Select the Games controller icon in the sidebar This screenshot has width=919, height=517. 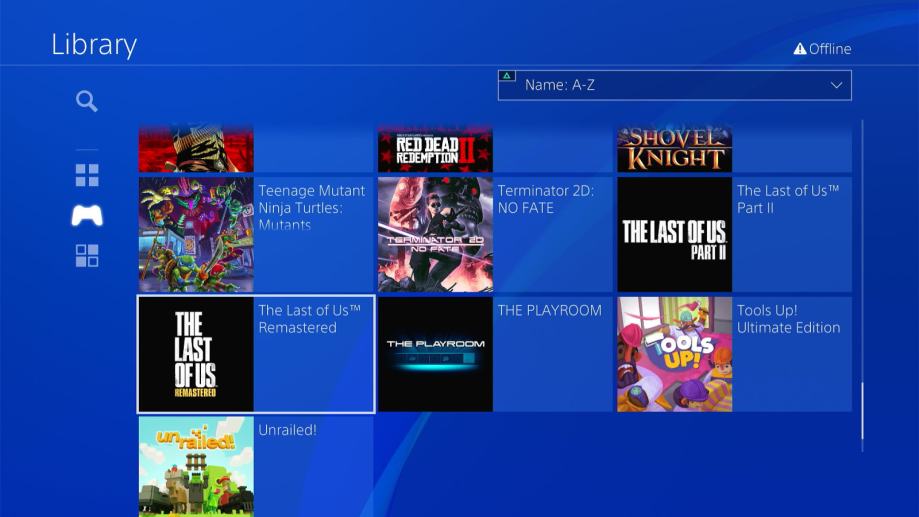coord(87,215)
